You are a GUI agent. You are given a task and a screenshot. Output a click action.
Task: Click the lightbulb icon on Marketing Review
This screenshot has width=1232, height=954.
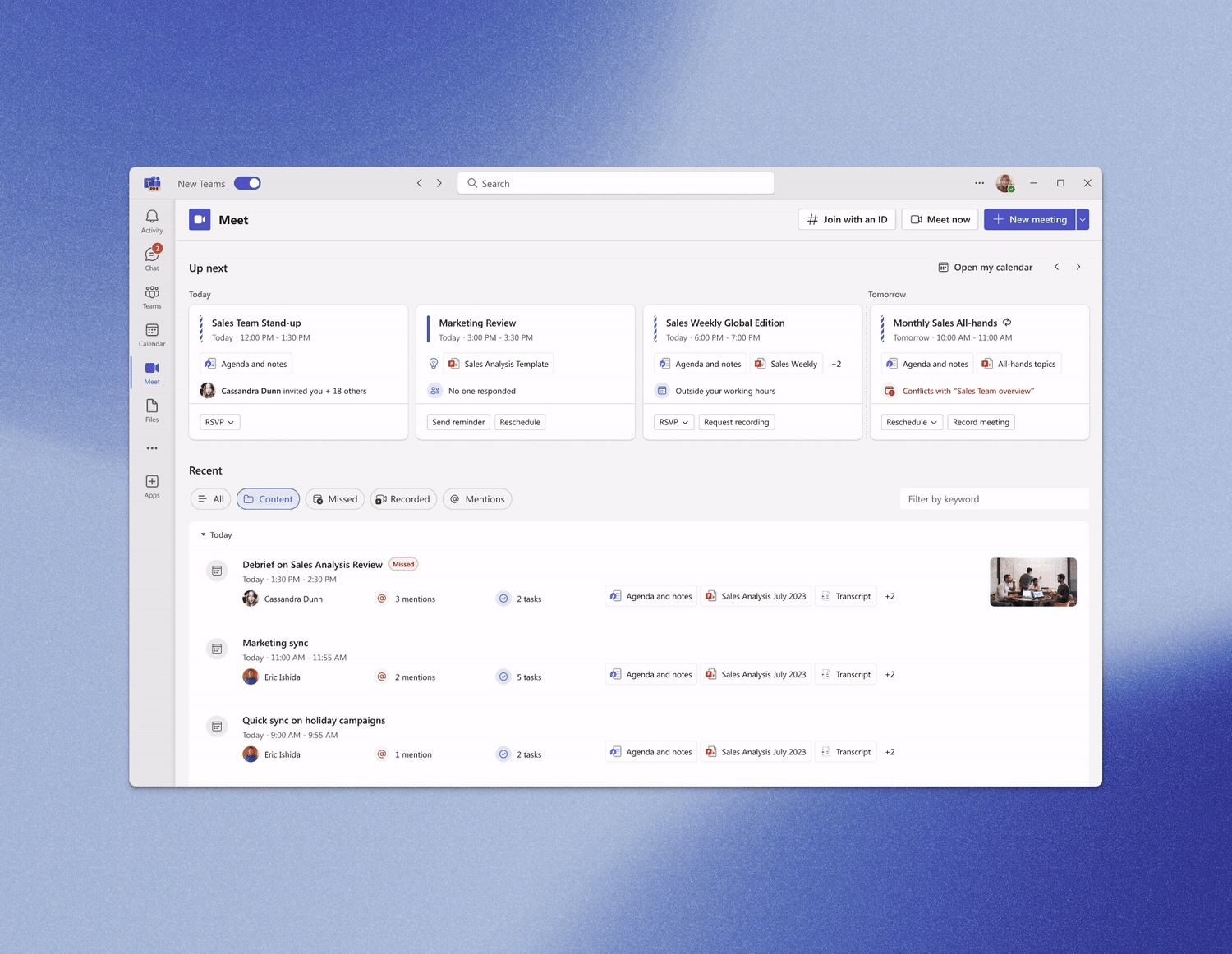point(434,364)
